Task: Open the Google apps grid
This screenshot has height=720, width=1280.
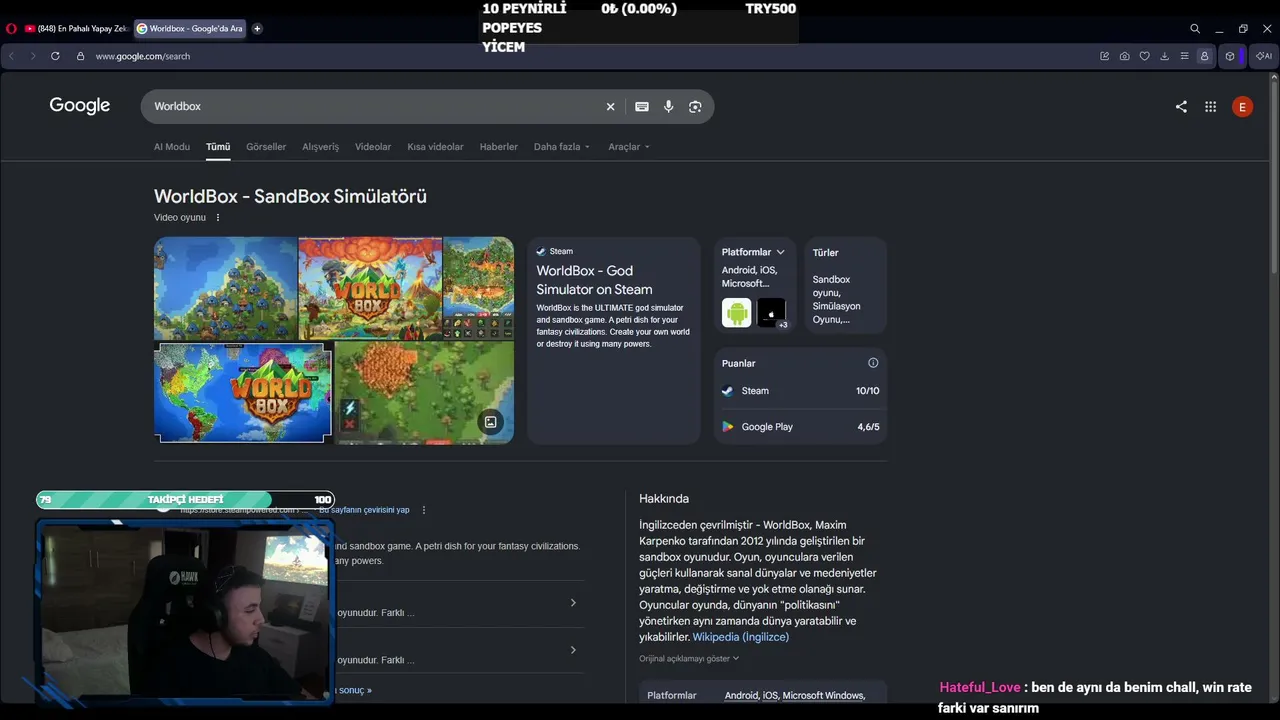Action: tap(1210, 107)
